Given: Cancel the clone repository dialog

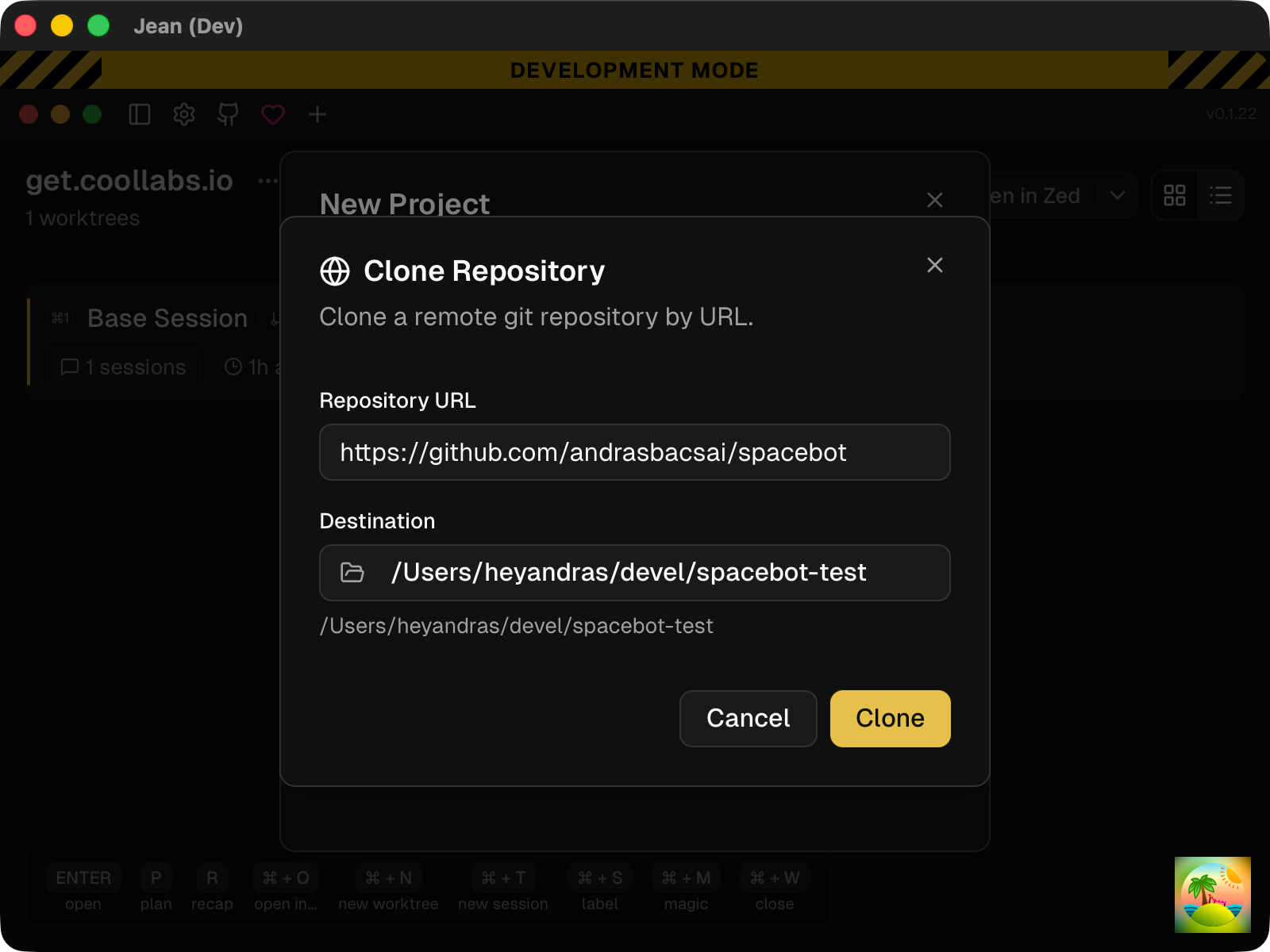Looking at the screenshot, I should (748, 718).
